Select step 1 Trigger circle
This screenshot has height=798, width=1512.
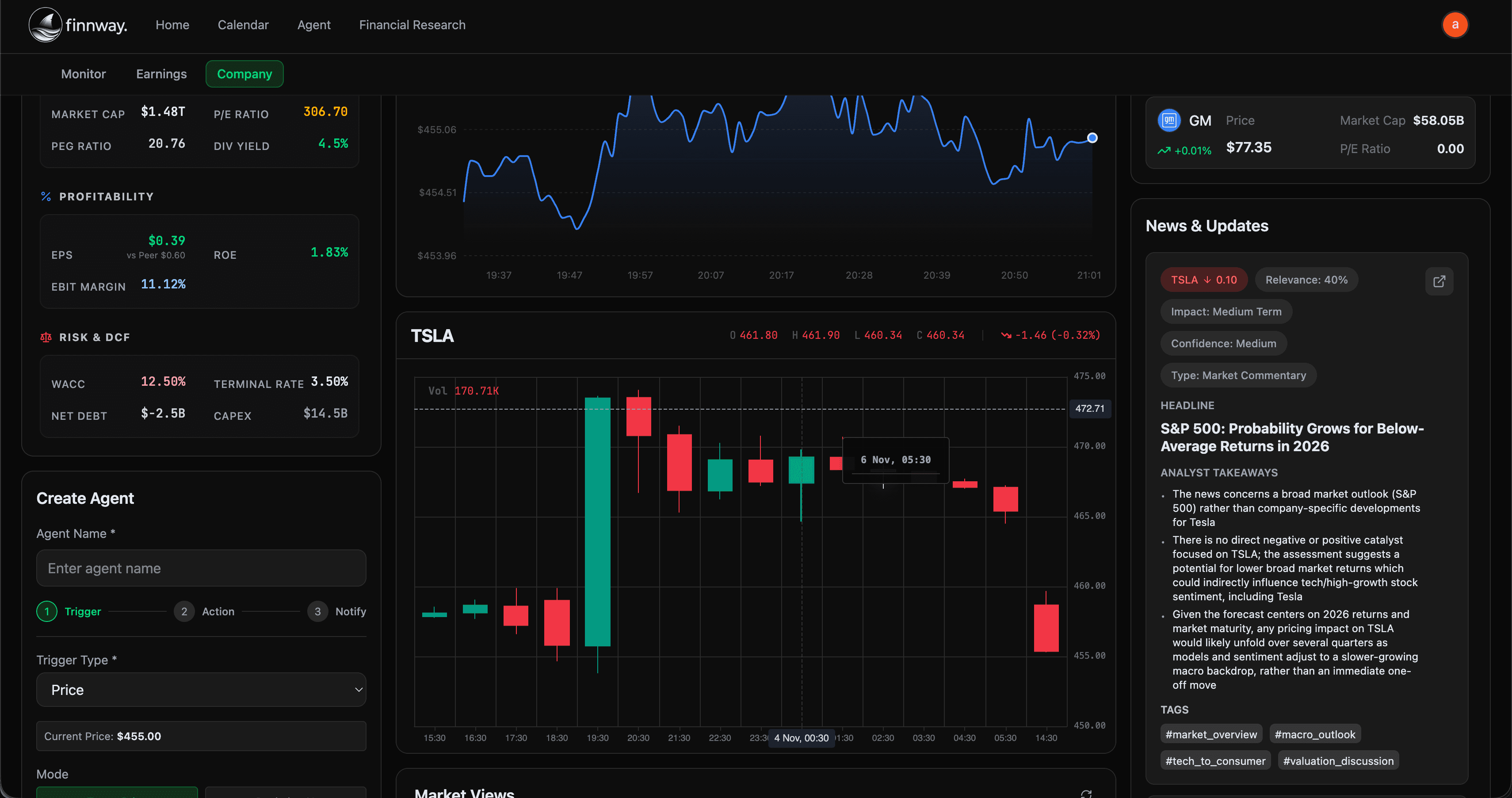(47, 611)
